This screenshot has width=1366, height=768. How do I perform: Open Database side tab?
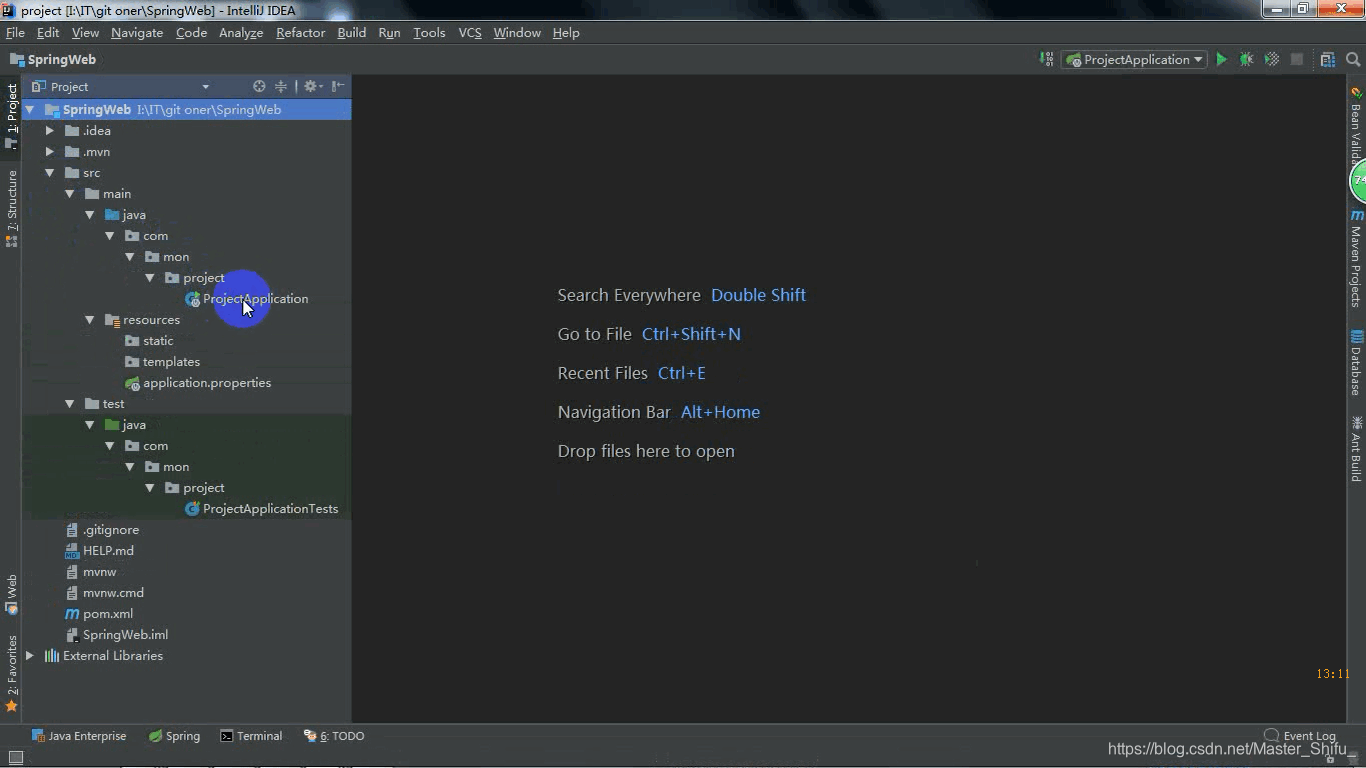1356,362
